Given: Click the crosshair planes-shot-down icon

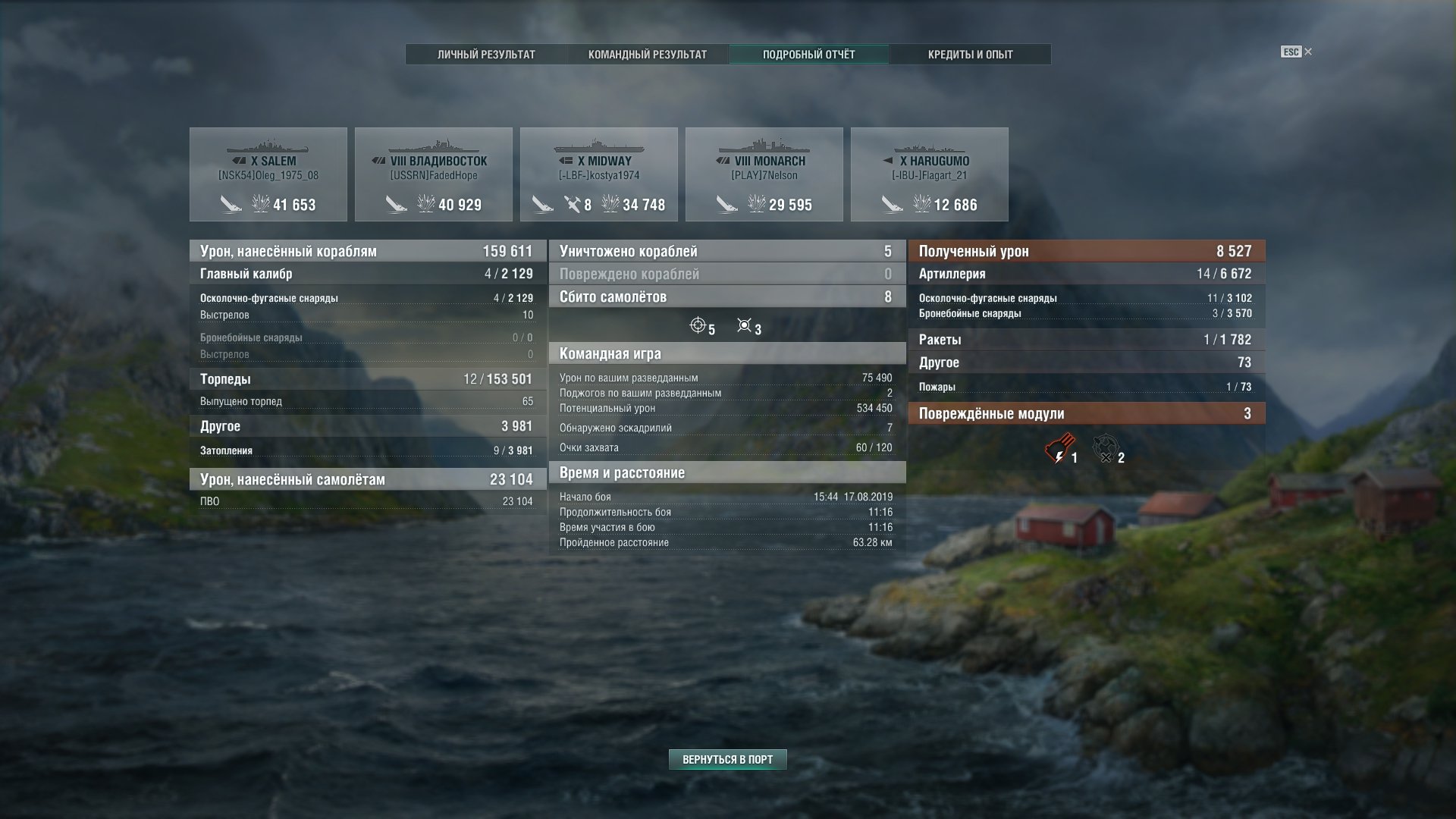Looking at the screenshot, I should pos(698,326).
